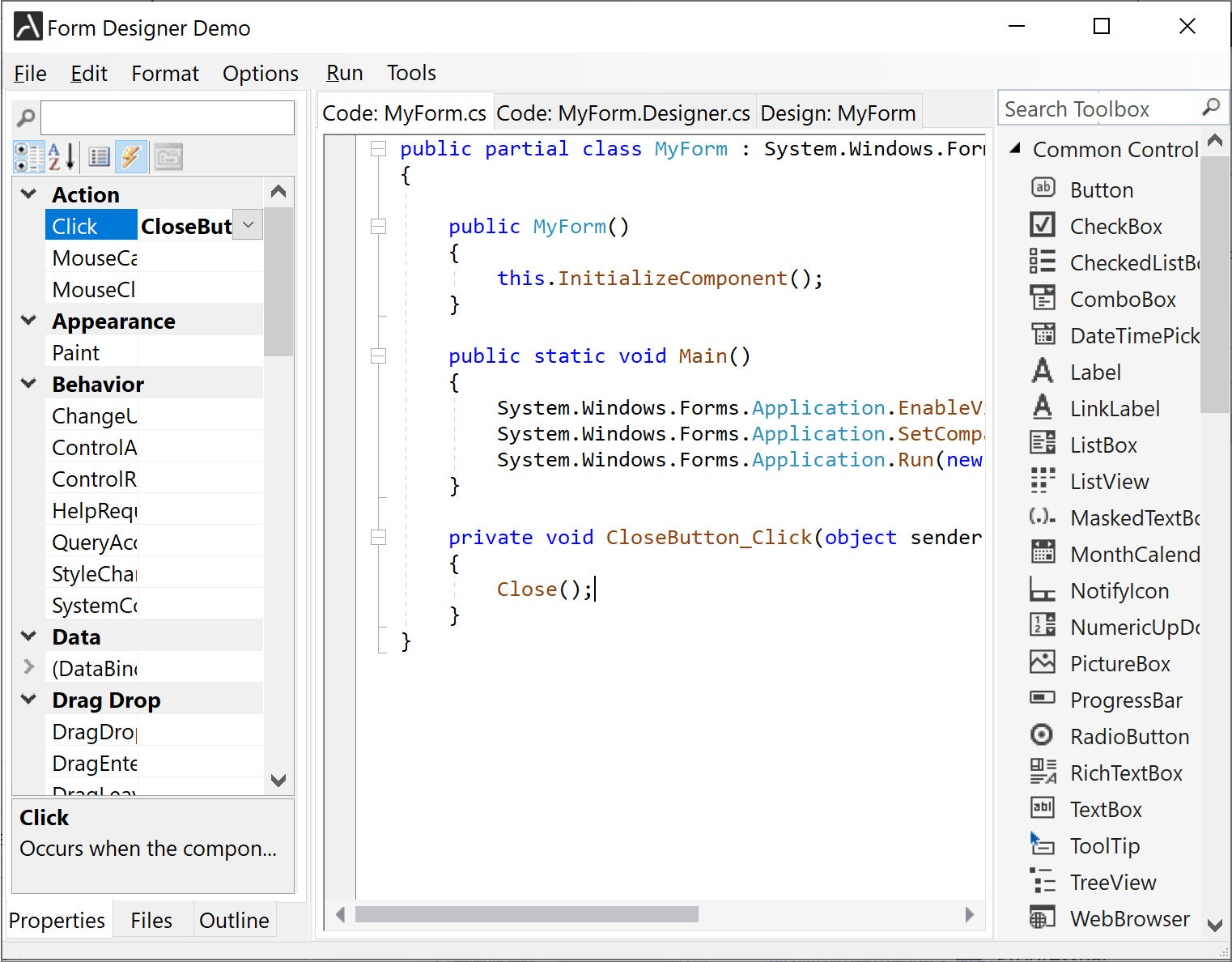This screenshot has width=1232, height=962.
Task: Show Properties list in property grid
Action: pos(99,157)
